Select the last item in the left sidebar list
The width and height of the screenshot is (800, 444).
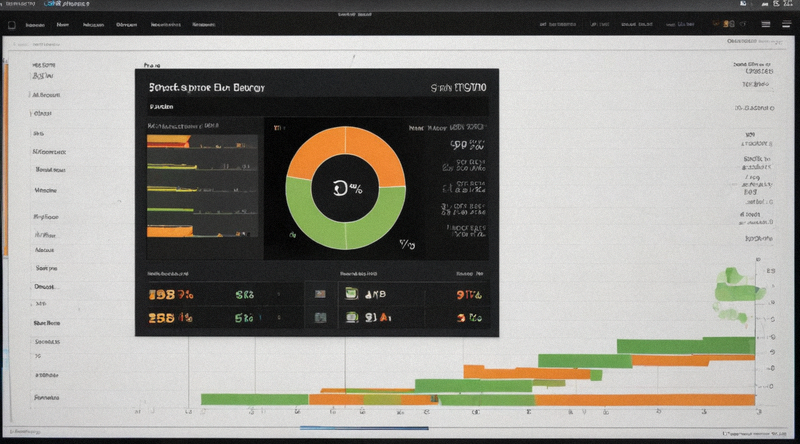pos(46,397)
